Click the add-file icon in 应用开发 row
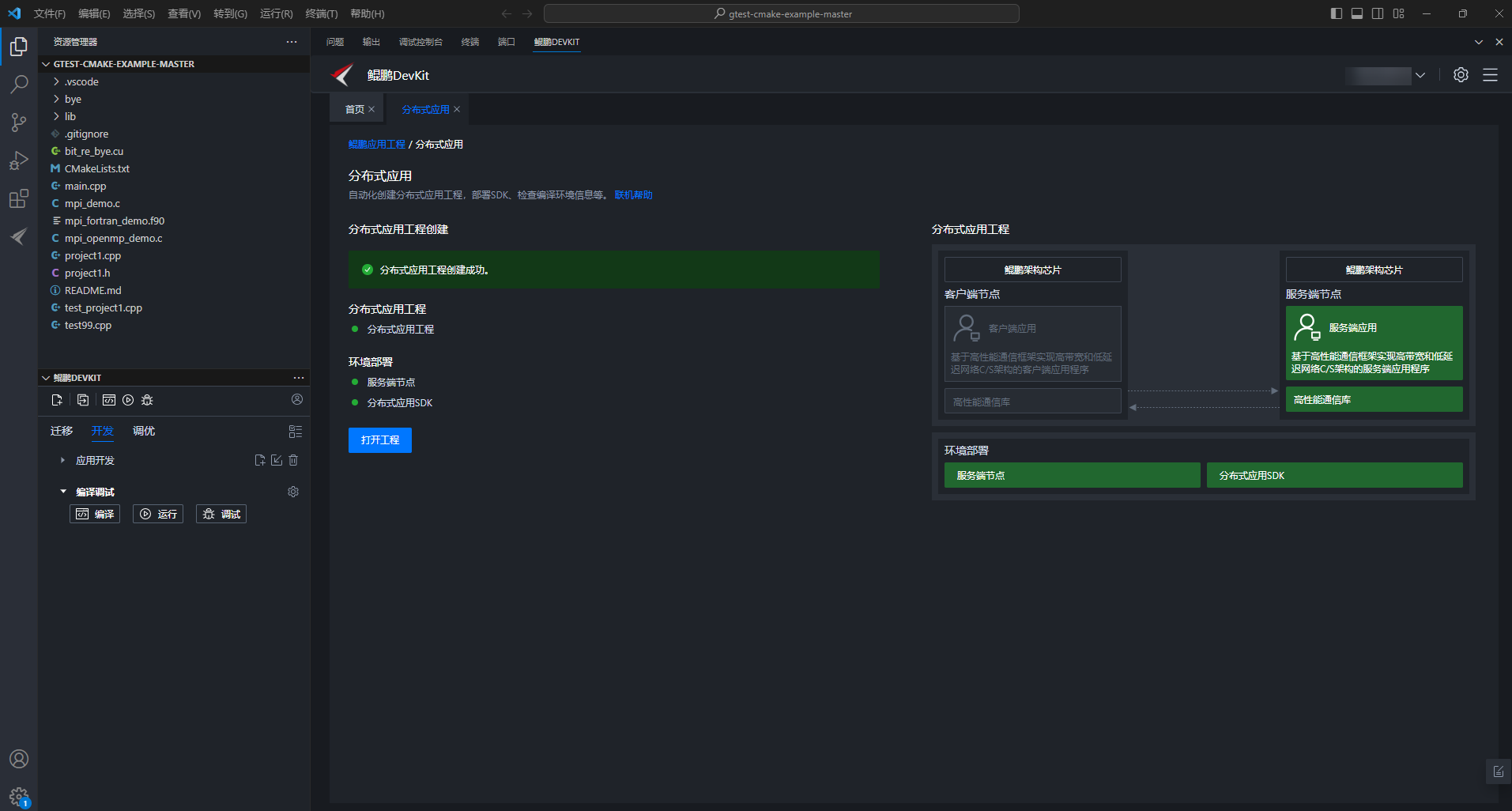Viewport: 1512px width, 811px height. (260, 460)
